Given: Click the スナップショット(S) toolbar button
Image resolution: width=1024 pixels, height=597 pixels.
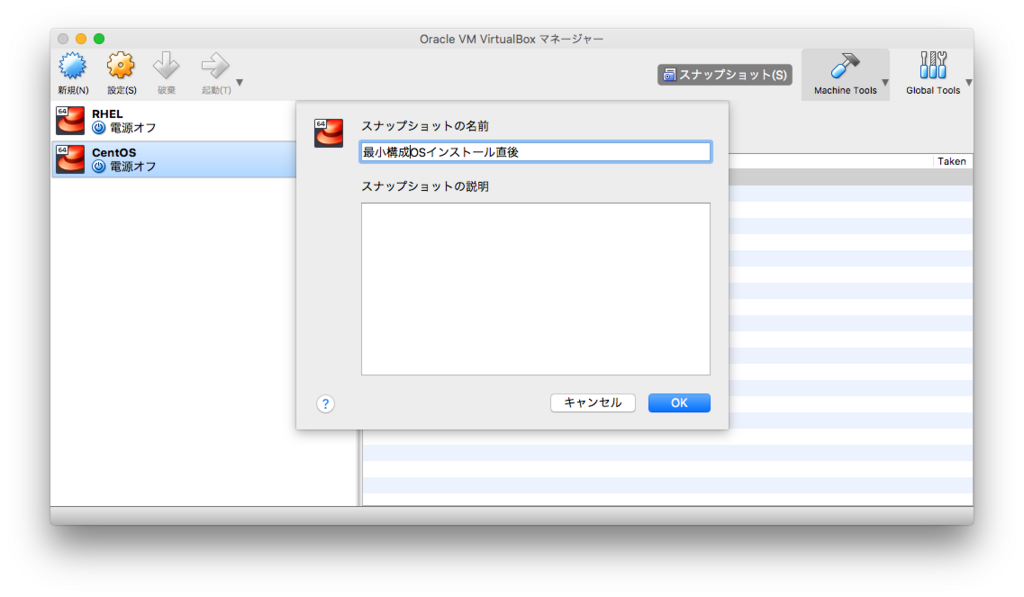Looking at the screenshot, I should (725, 74).
